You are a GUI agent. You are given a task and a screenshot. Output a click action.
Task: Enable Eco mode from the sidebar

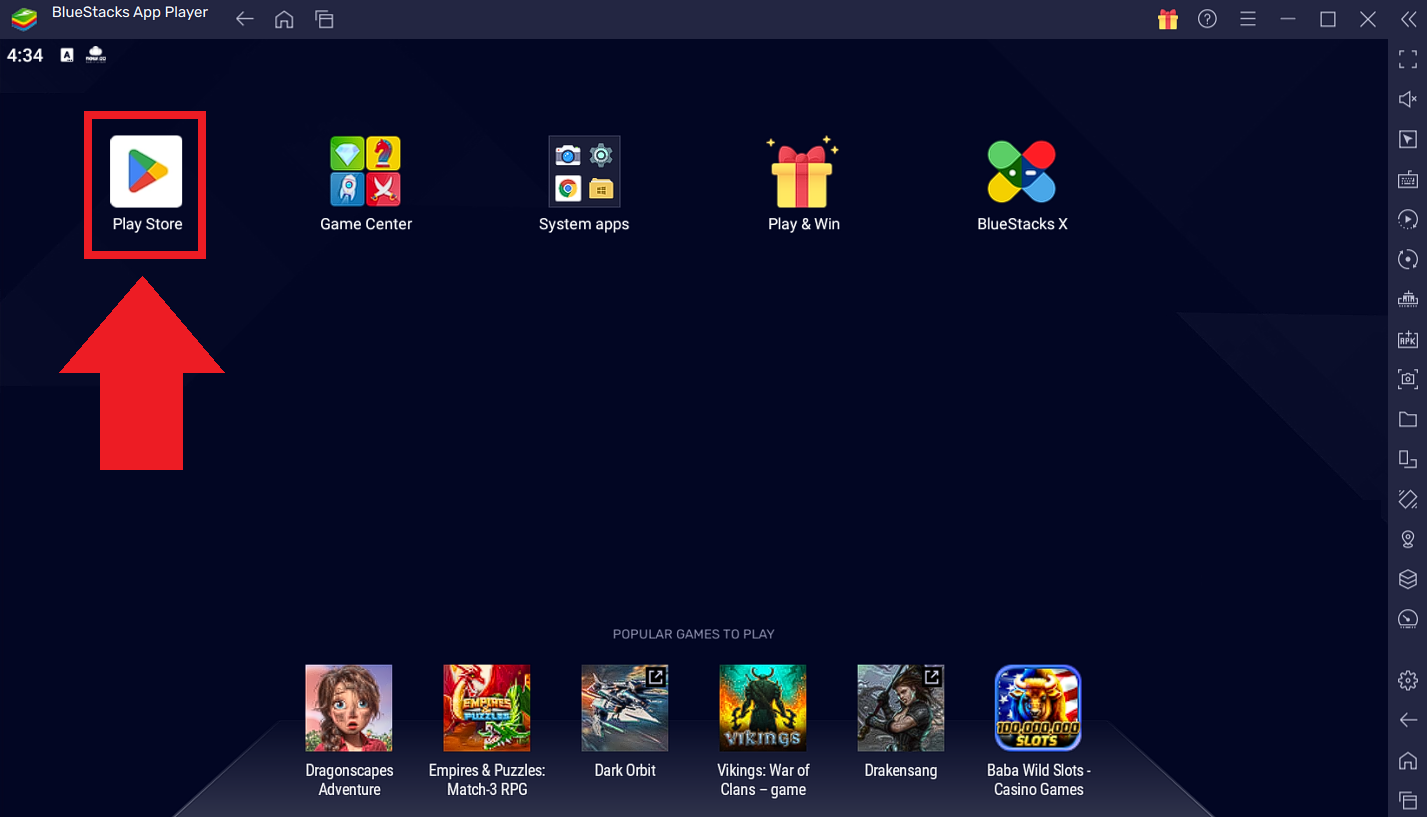(x=1407, y=619)
